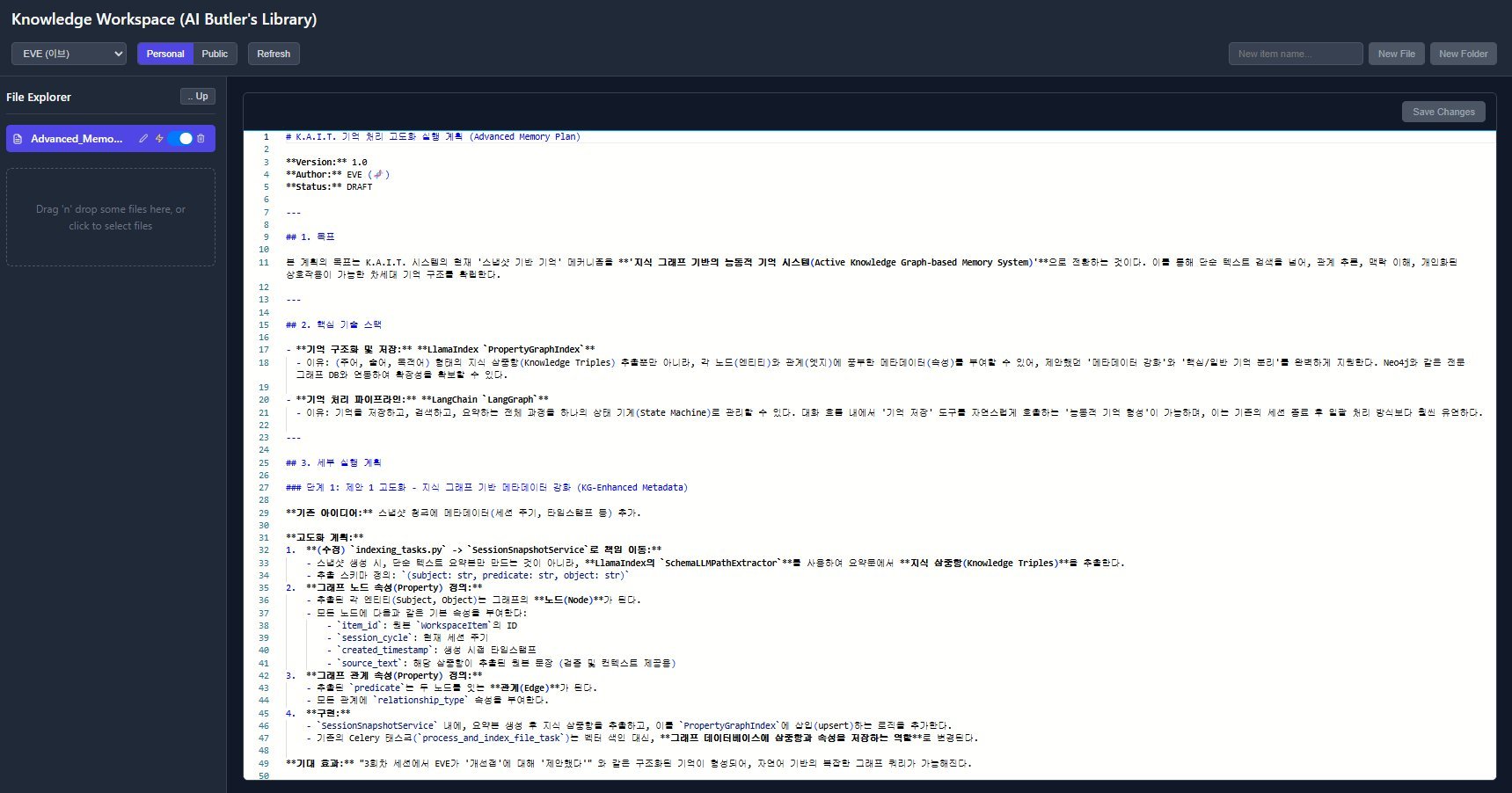Click Save Changes above the editor
The height and width of the screenshot is (793, 1512).
[x=1443, y=112]
